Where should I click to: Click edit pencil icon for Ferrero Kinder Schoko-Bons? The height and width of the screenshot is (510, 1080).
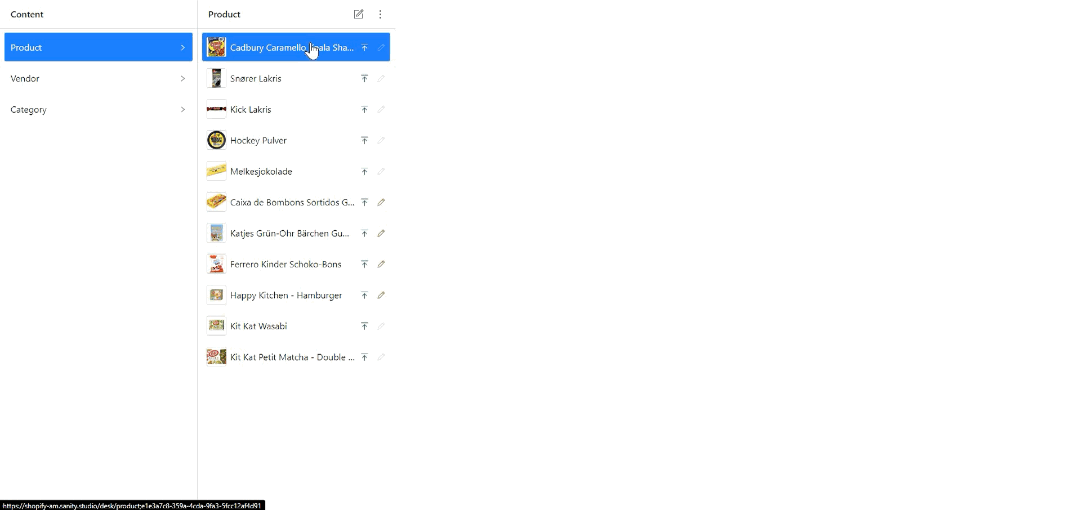[x=381, y=265]
